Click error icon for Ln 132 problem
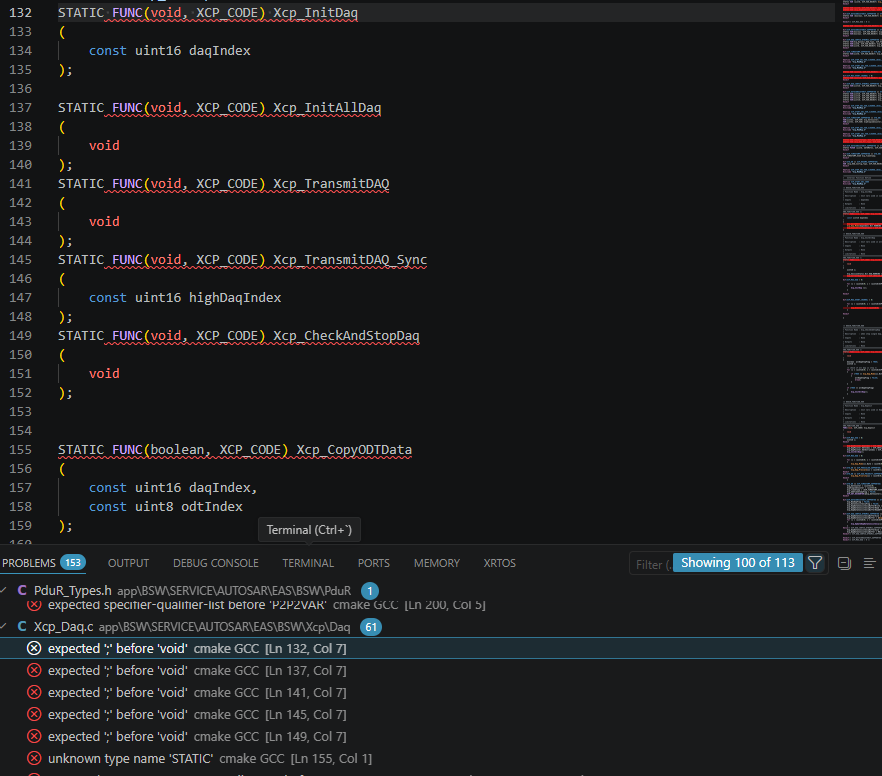 point(34,648)
